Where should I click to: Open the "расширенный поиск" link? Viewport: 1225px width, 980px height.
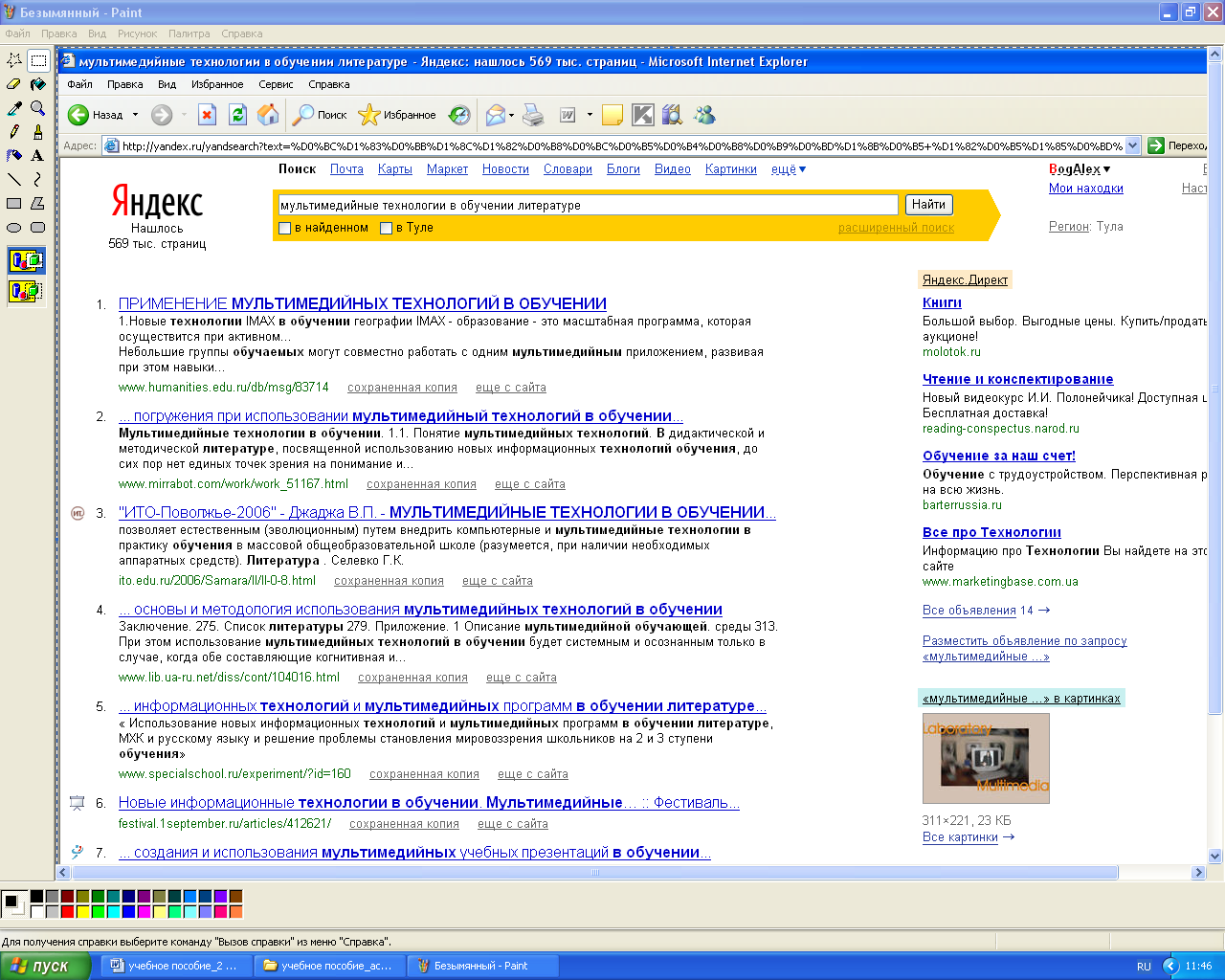pyautogui.click(x=896, y=228)
